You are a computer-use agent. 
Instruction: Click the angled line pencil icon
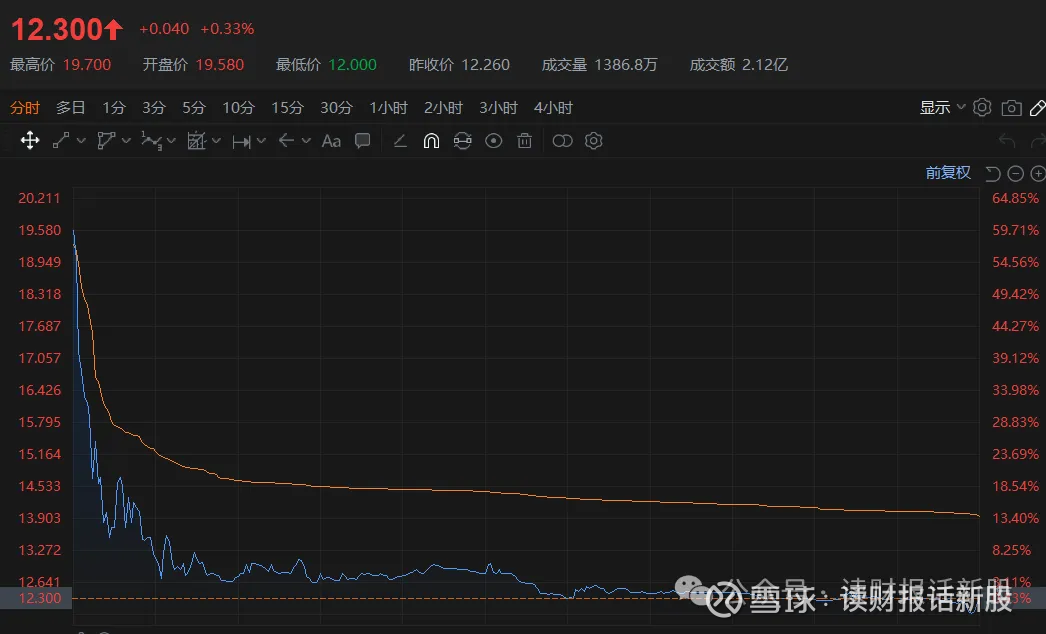point(400,141)
